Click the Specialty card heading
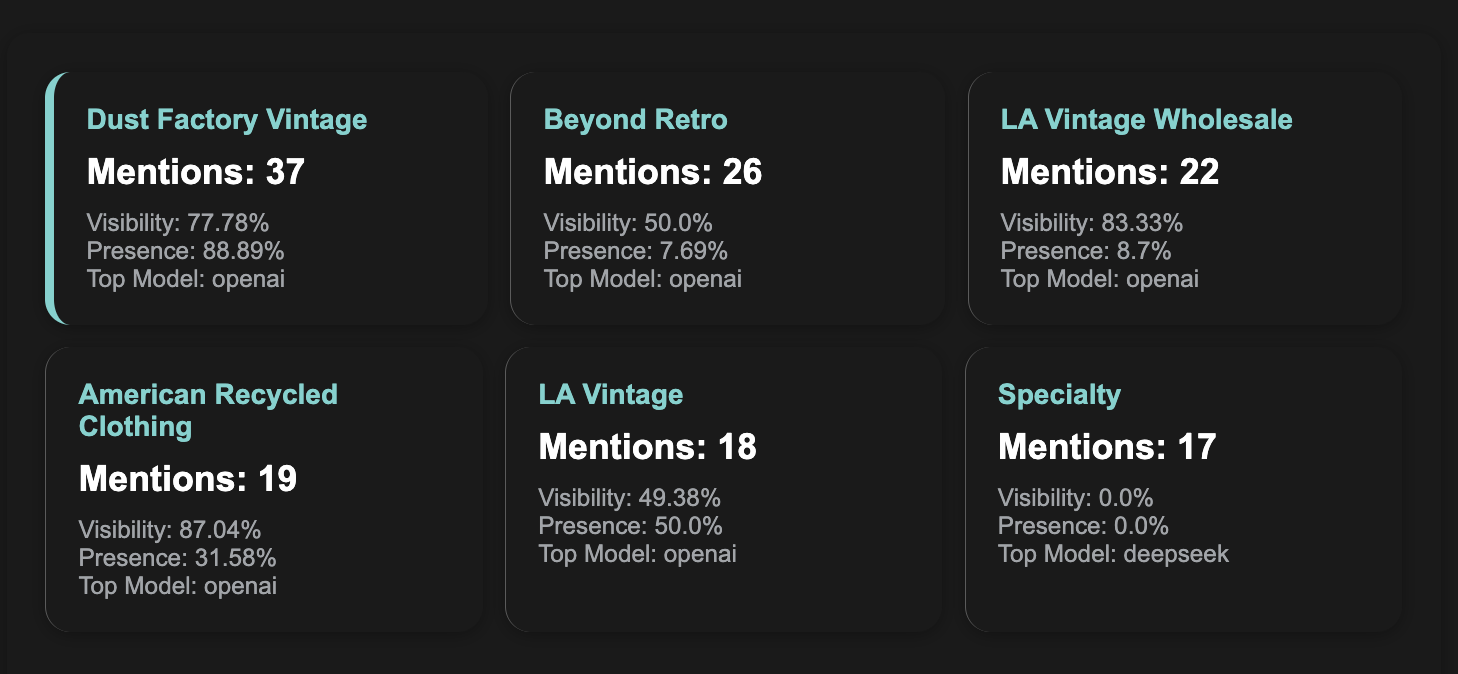The image size is (1458, 674). click(1059, 395)
